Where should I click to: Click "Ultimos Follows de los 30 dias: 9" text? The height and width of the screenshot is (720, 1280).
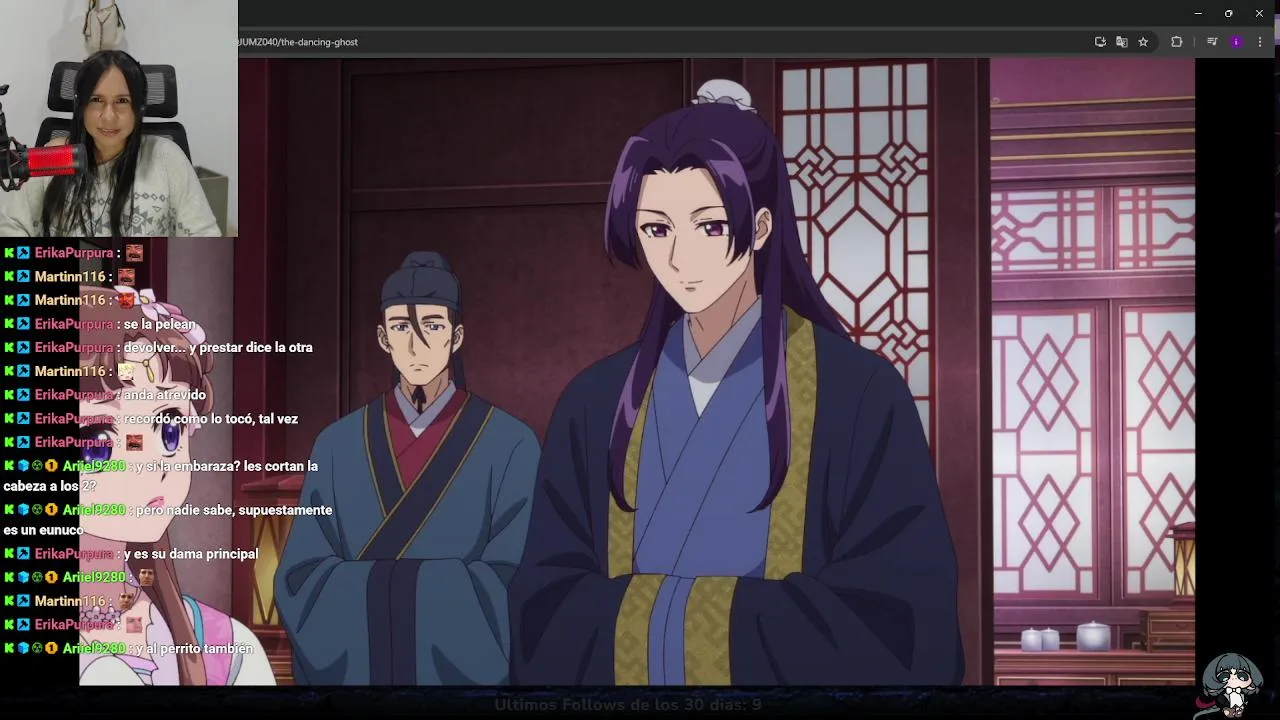(x=628, y=705)
